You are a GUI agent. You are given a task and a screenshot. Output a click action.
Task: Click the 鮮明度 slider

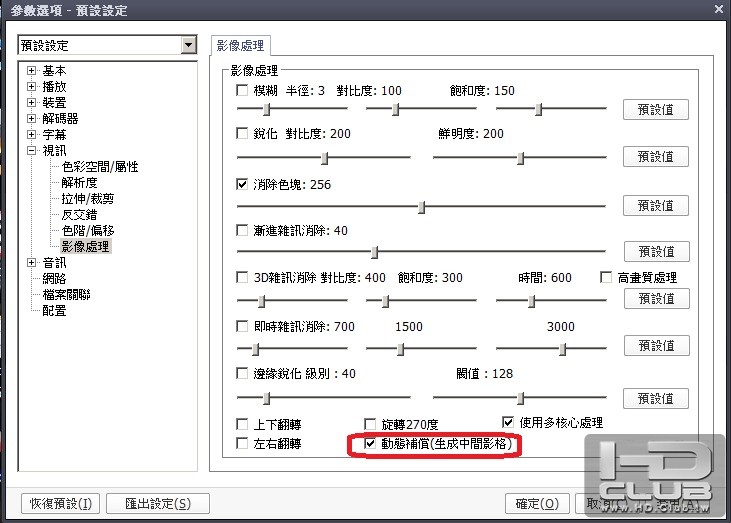coord(520,158)
